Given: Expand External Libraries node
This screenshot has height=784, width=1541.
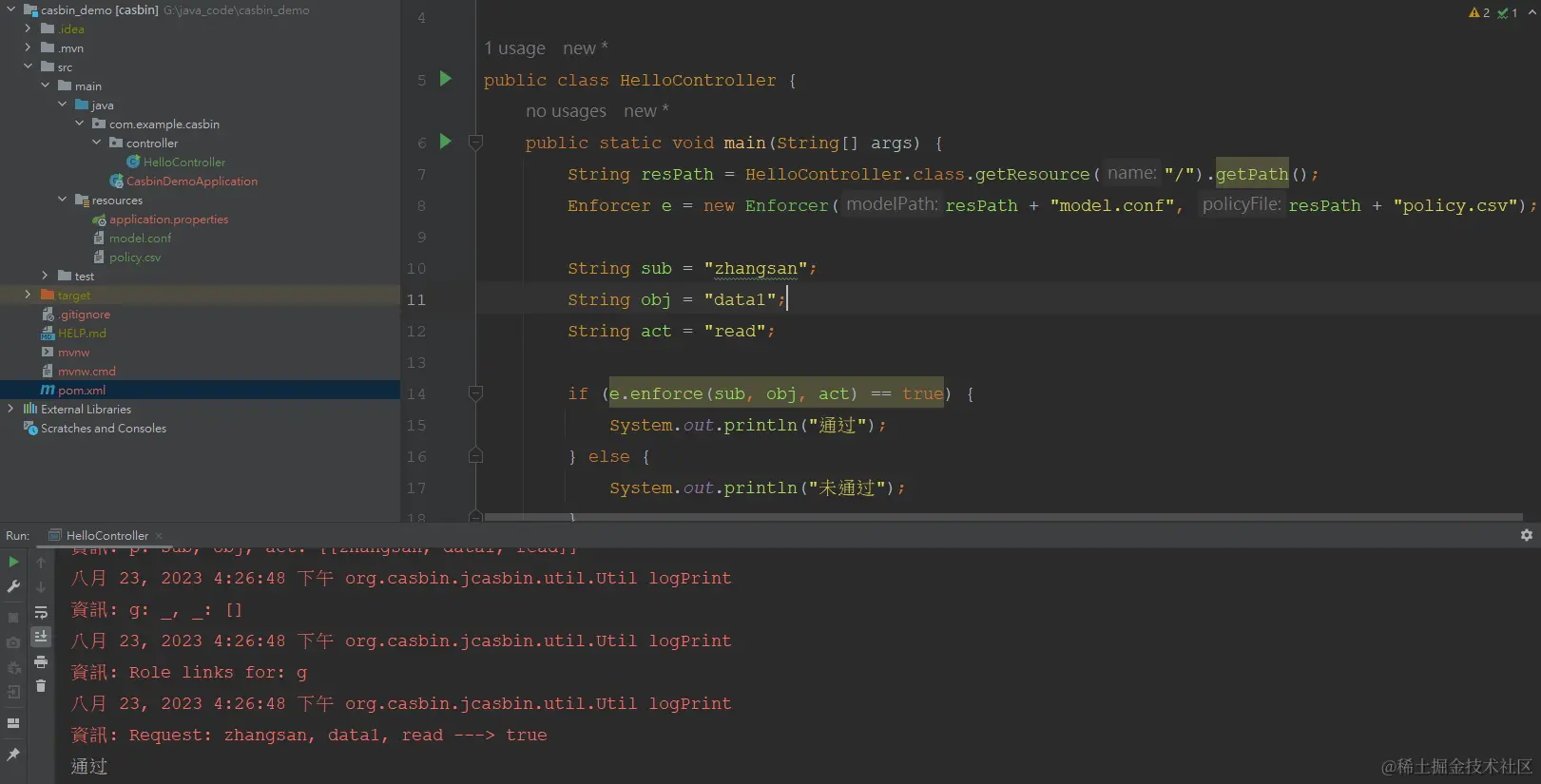Looking at the screenshot, I should 10,409.
